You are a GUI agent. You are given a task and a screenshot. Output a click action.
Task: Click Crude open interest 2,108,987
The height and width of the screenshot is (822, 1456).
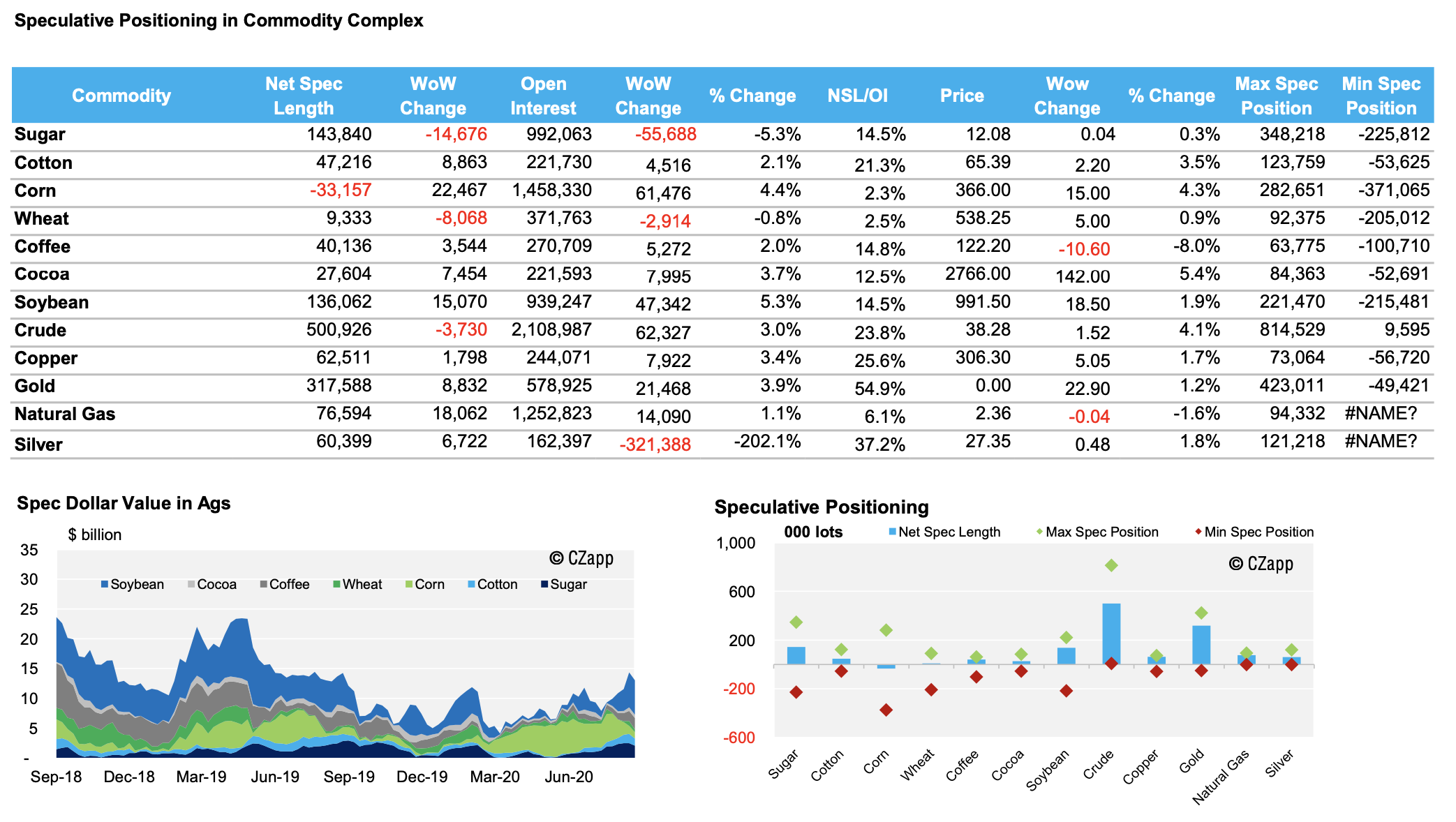(551, 329)
